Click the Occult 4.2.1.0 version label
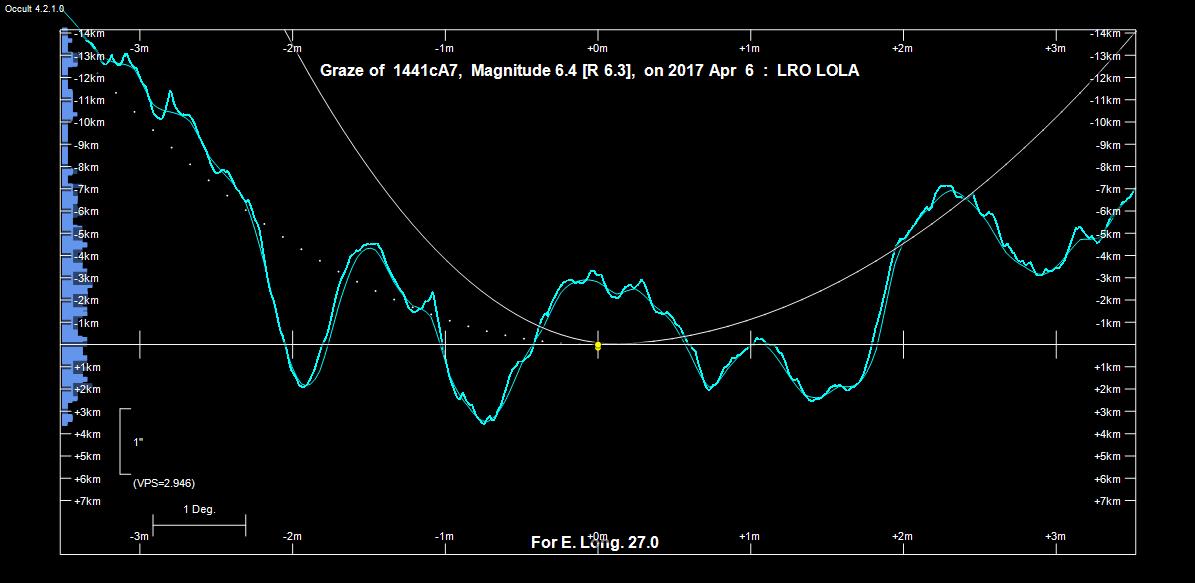Image resolution: width=1195 pixels, height=583 pixels. [x=34, y=9]
